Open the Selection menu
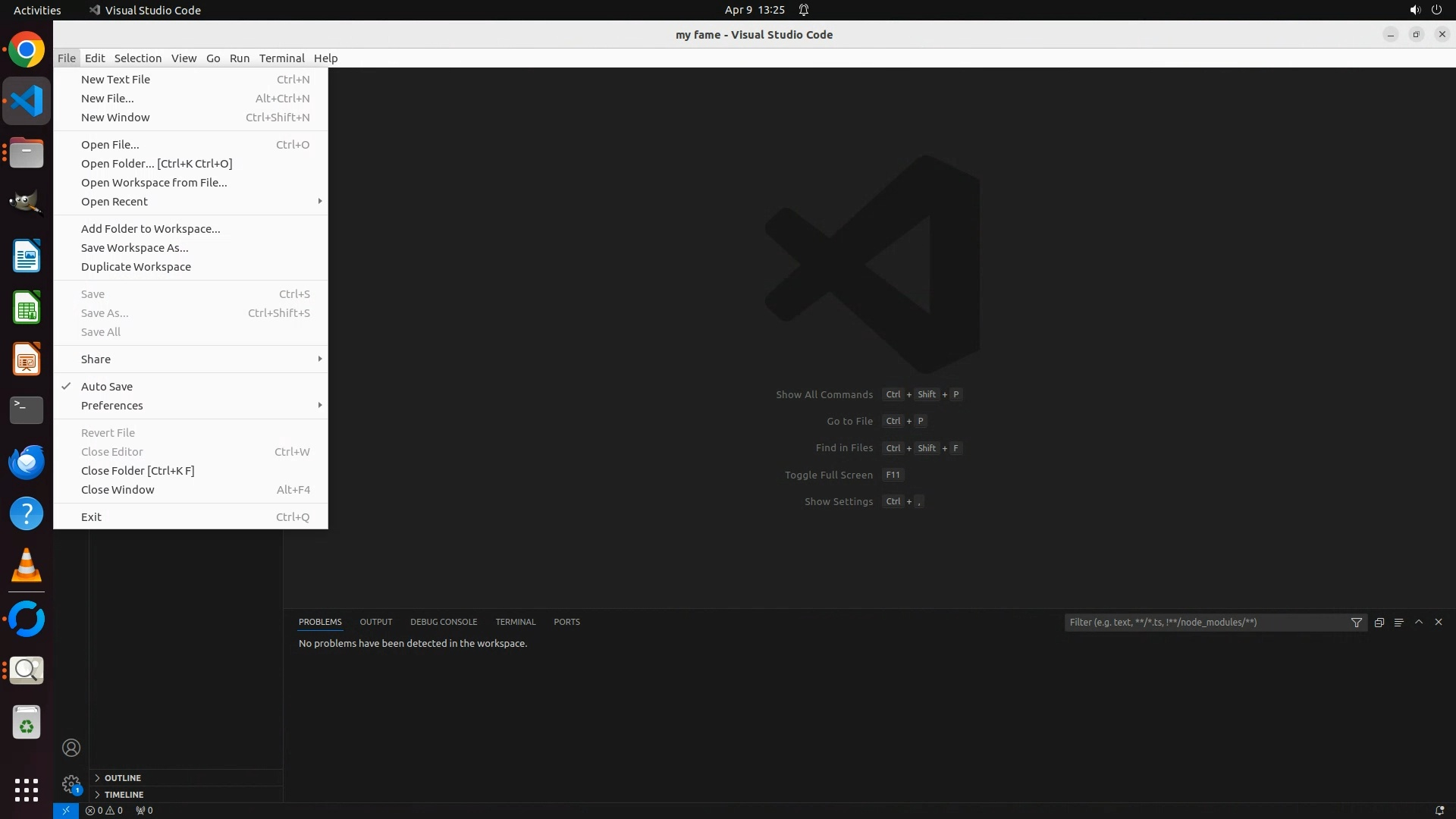Viewport: 1456px width, 819px height. (x=137, y=58)
